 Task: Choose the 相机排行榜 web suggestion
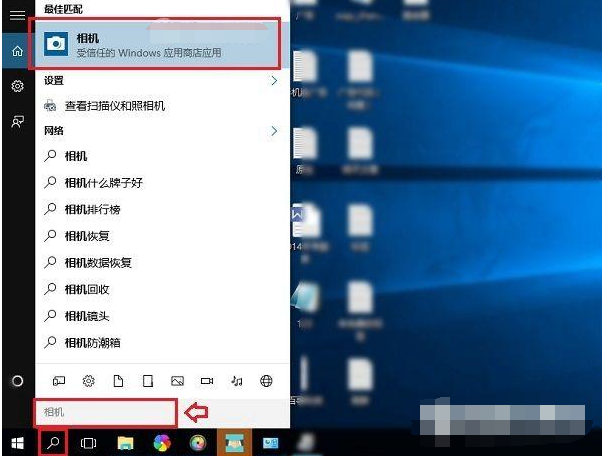pos(92,210)
